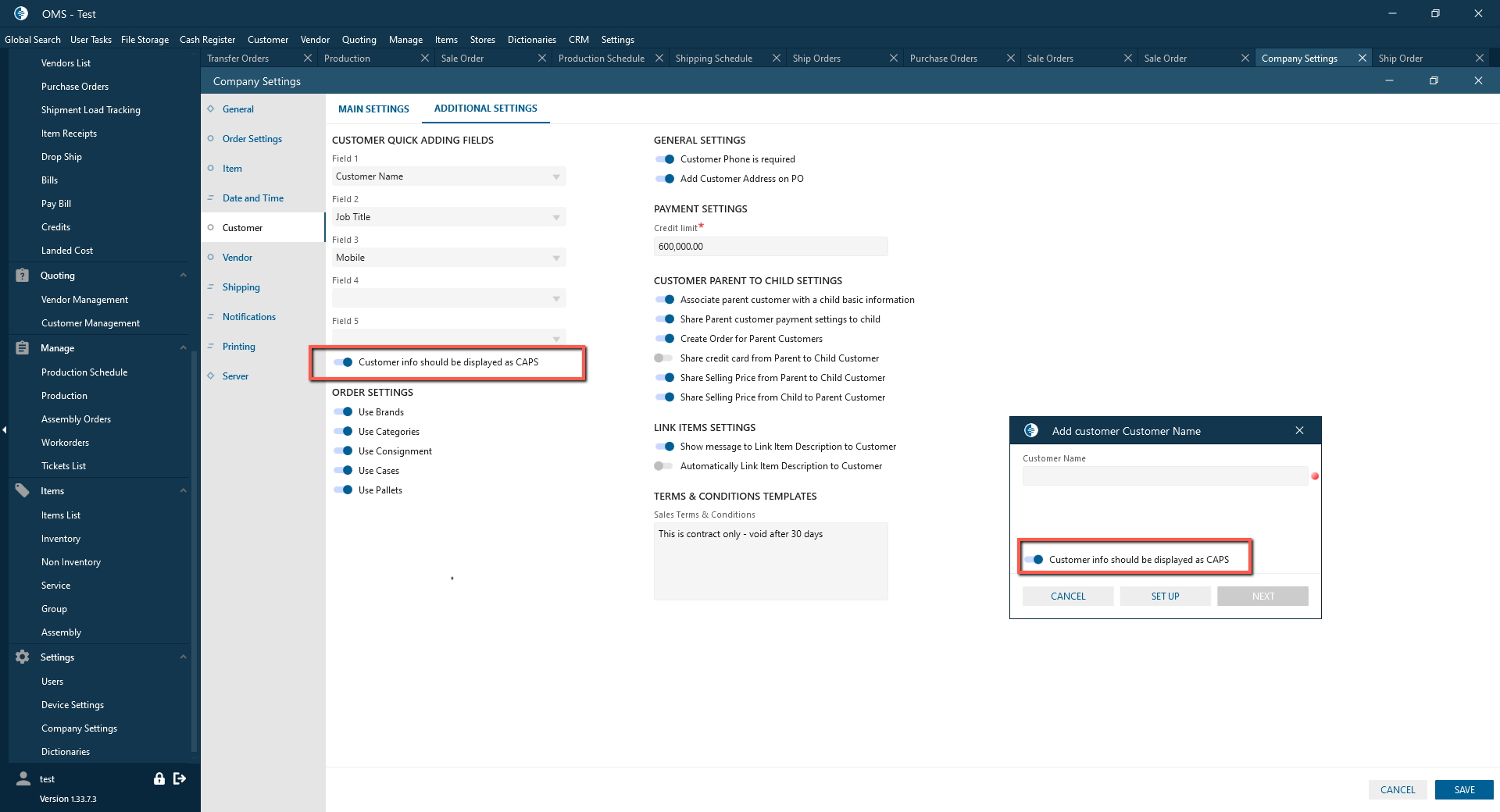
Task: Click the Items section tag icon
Action: [x=23, y=490]
